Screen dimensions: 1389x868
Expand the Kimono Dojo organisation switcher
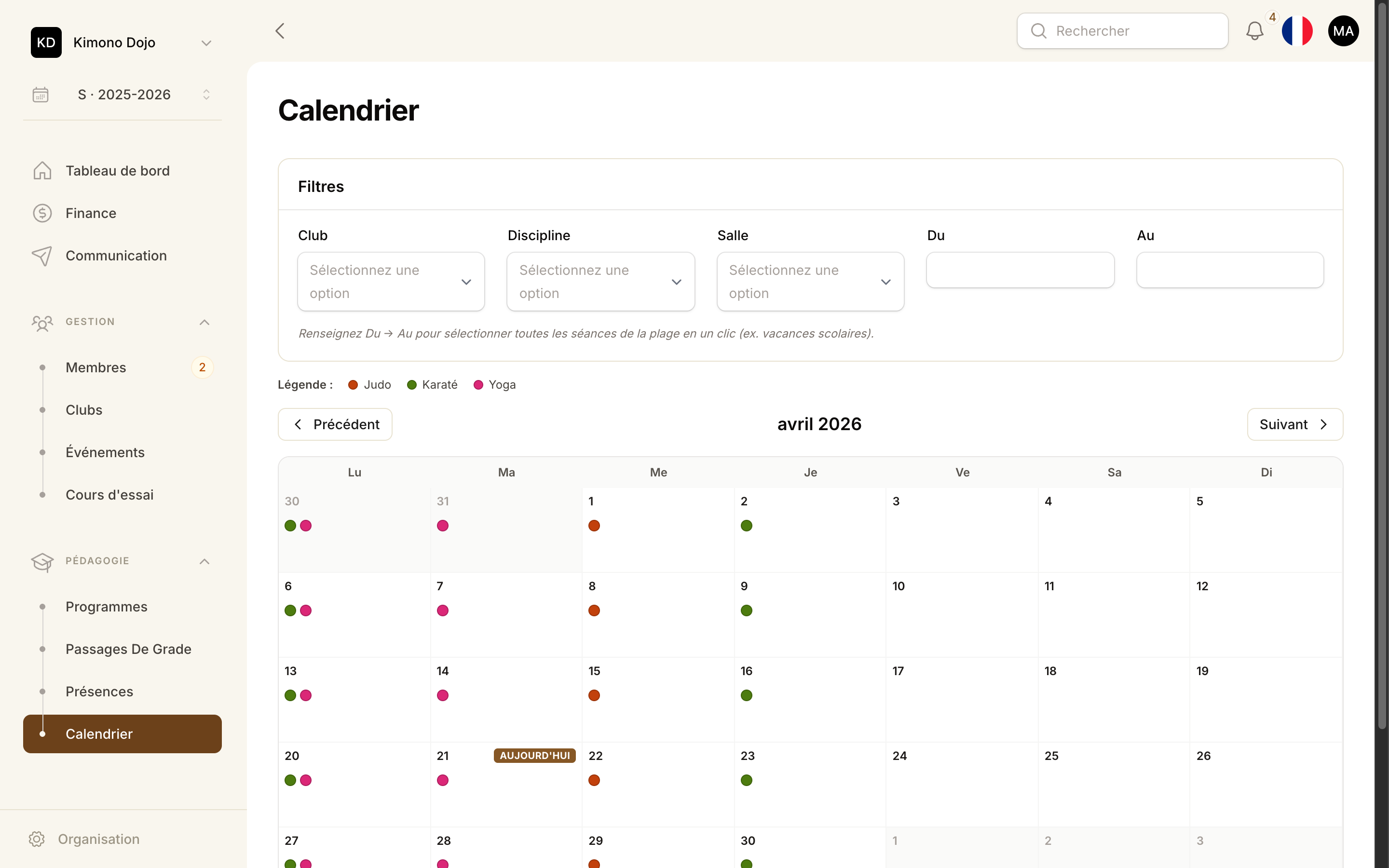click(x=206, y=43)
